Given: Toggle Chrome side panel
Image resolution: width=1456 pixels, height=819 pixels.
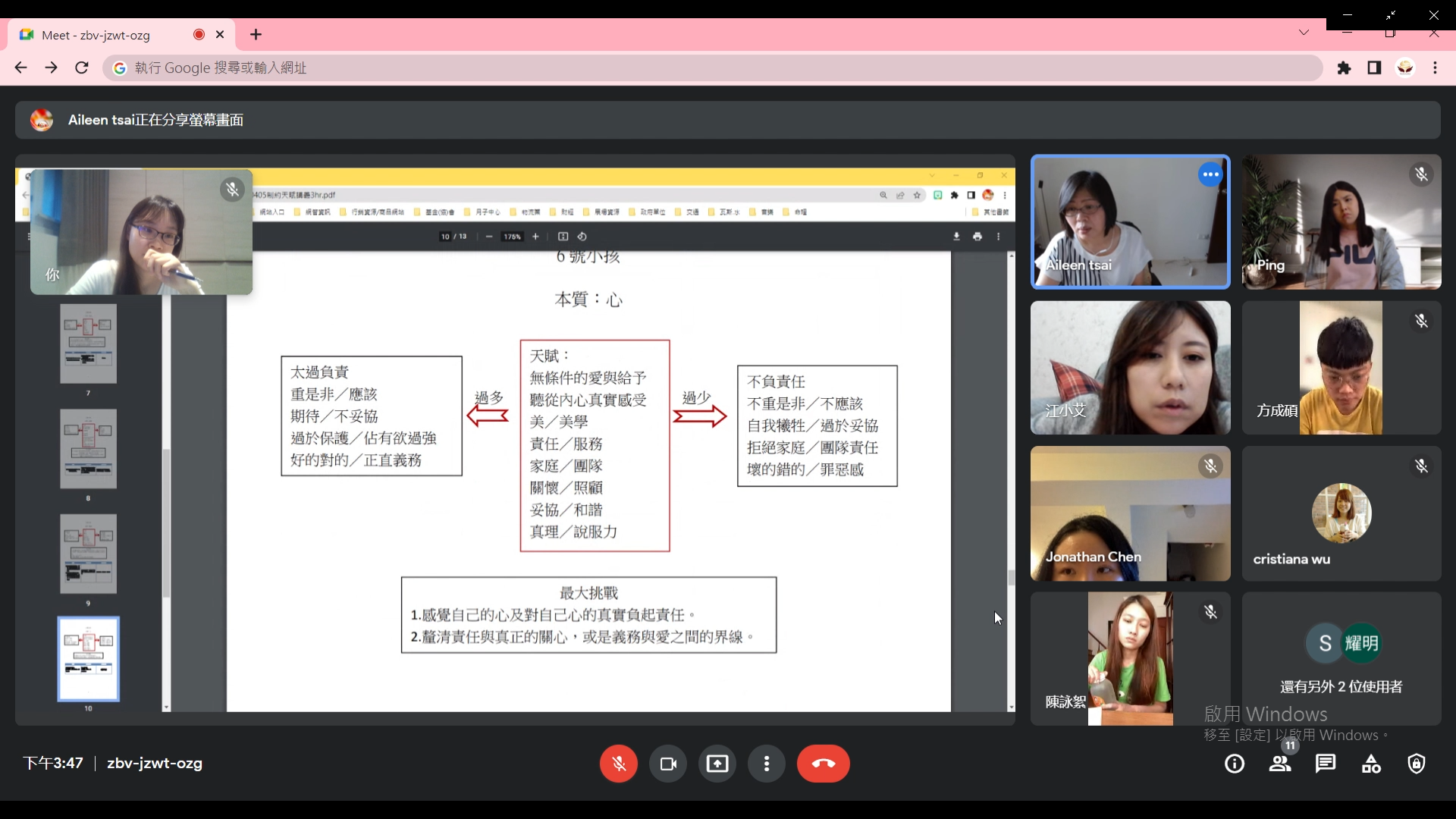Looking at the screenshot, I should click(x=1374, y=68).
